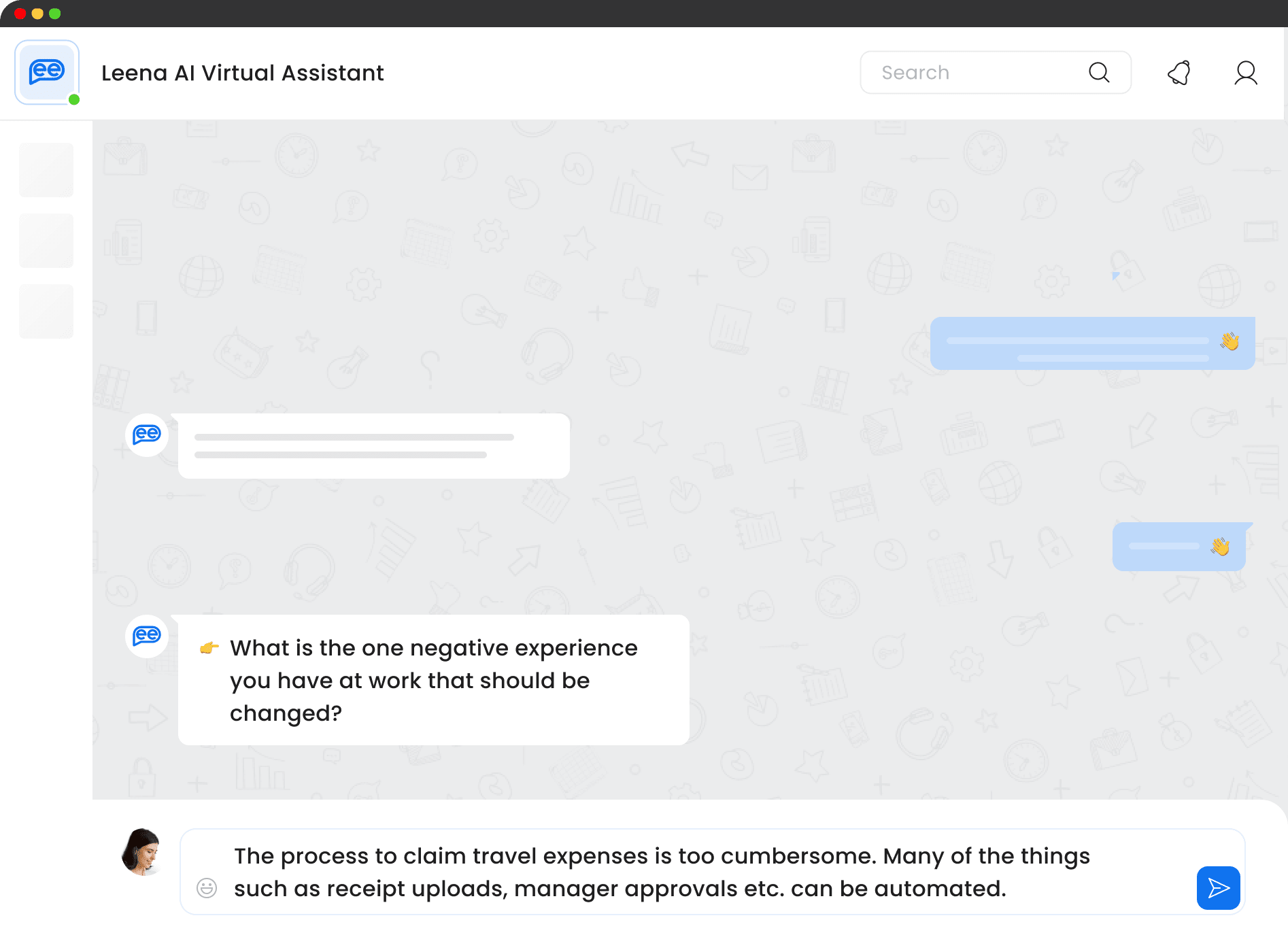Select the second sidebar placeholder item
The width and height of the screenshot is (1288, 937).
(x=46, y=241)
